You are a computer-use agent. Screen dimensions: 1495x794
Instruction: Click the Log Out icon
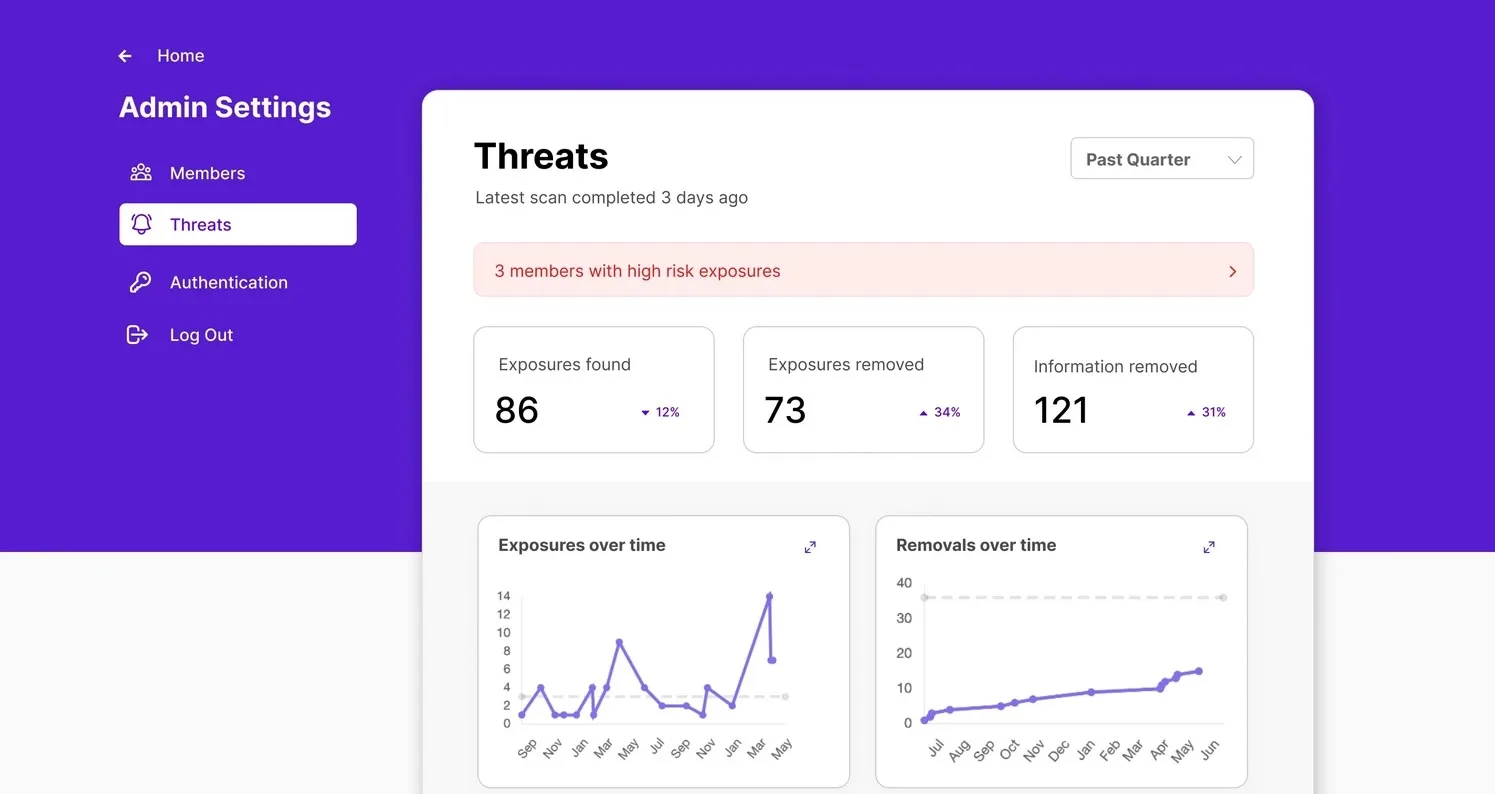[x=137, y=334]
